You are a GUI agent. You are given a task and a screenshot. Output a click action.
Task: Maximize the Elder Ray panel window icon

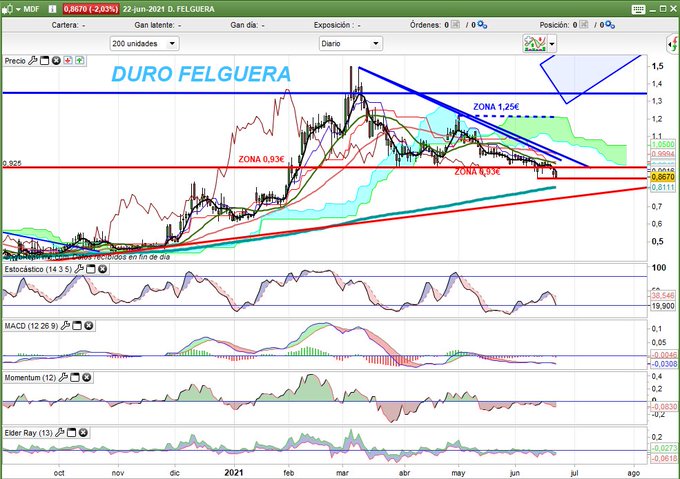tap(72, 433)
